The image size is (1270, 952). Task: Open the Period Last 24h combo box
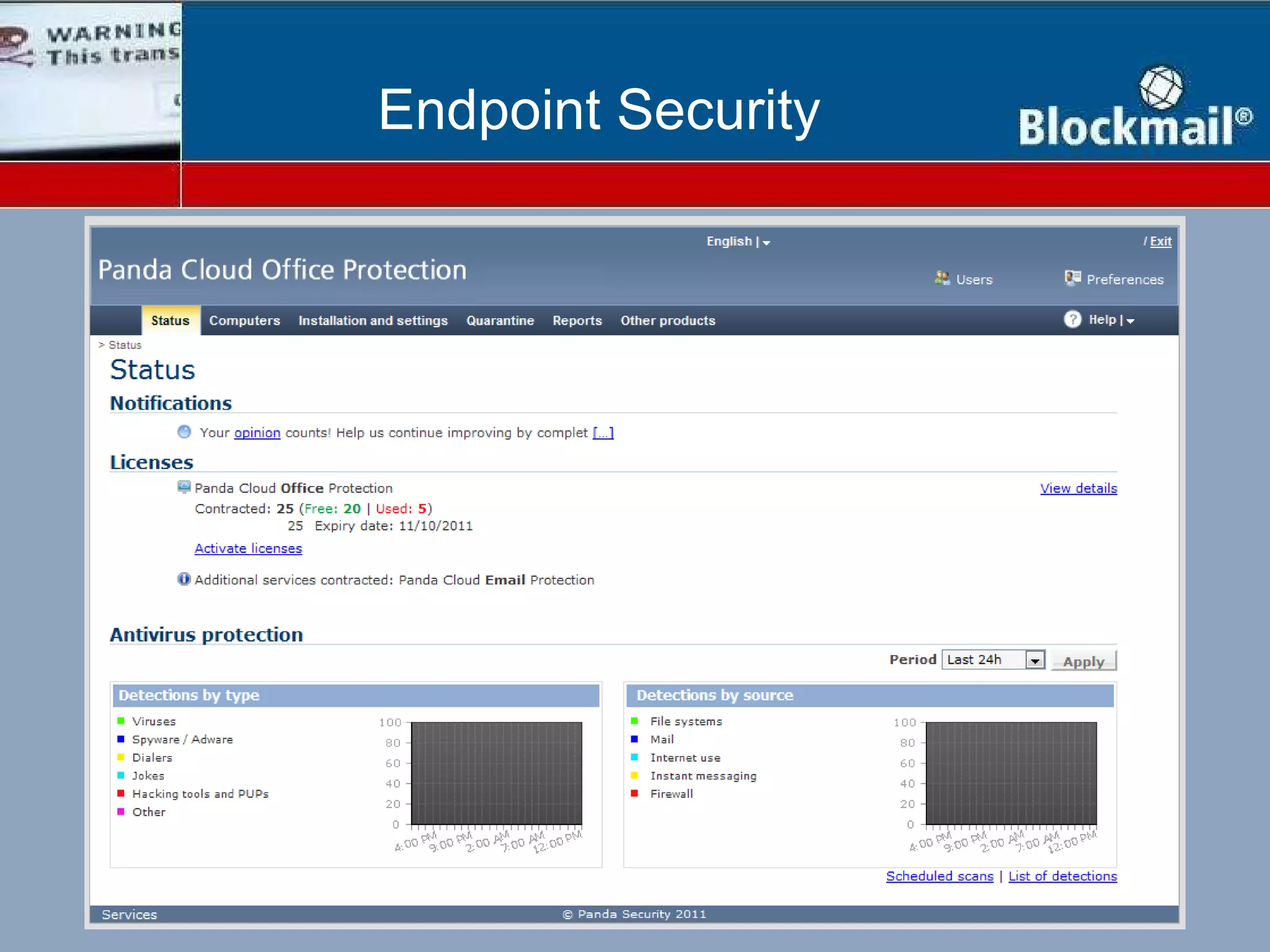(x=993, y=659)
